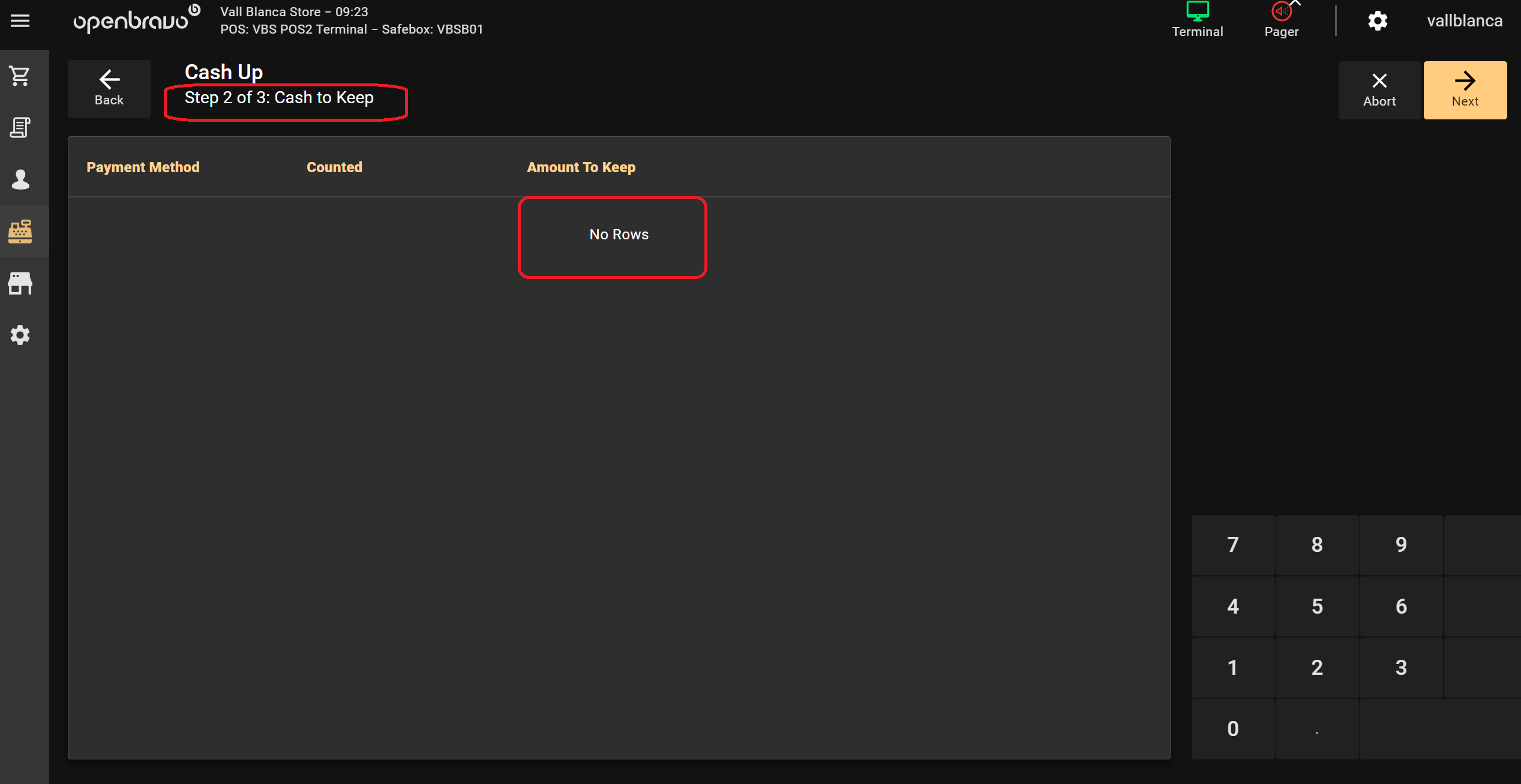
Task: Open the customer sidebar icon
Action: 20,179
